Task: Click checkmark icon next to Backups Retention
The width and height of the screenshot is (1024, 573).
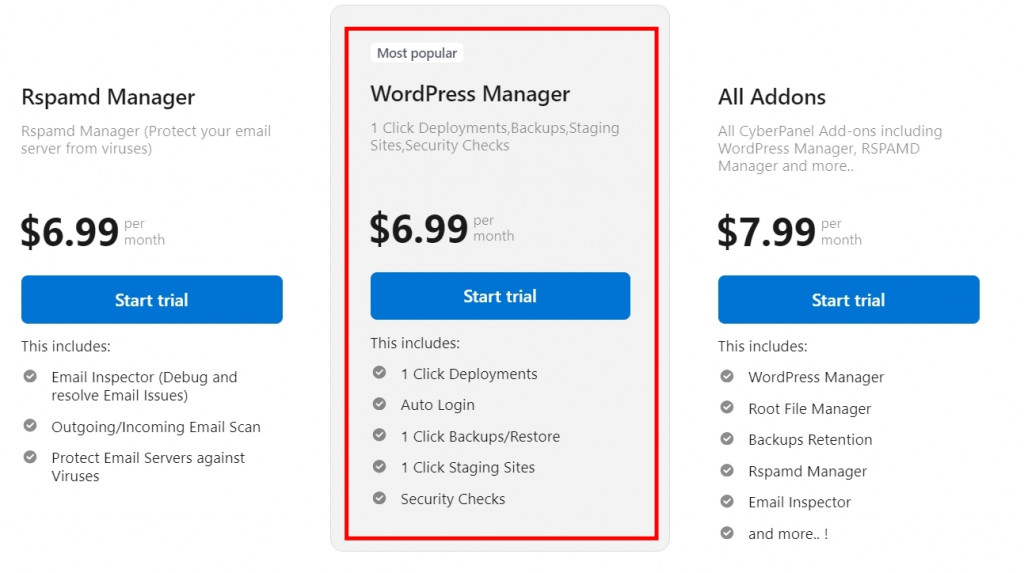Action: [x=727, y=439]
